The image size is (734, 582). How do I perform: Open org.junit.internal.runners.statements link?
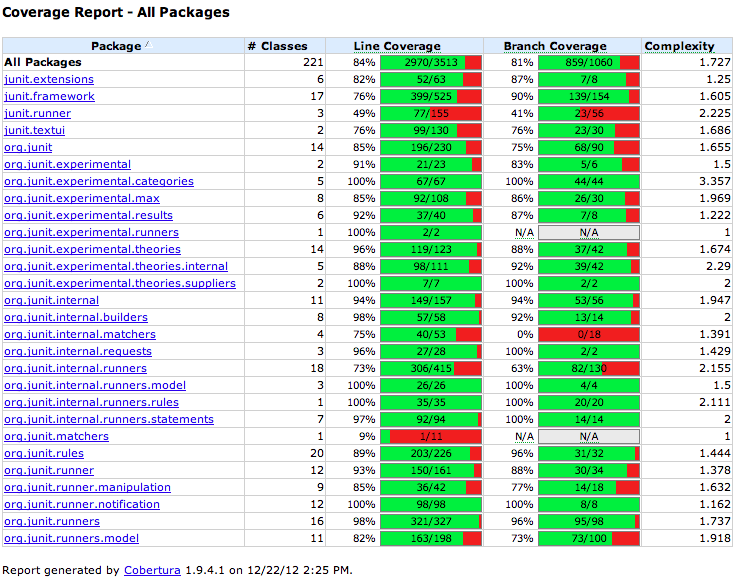click(109, 419)
